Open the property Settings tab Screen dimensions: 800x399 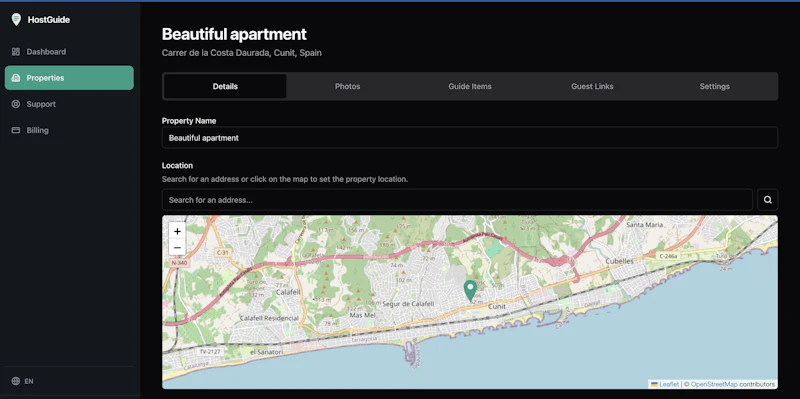[714, 86]
